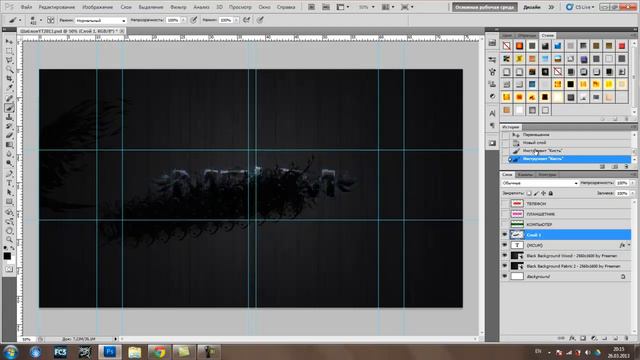This screenshot has height=360, width=640.
Task: Select the Move tool
Action: (x=9, y=41)
